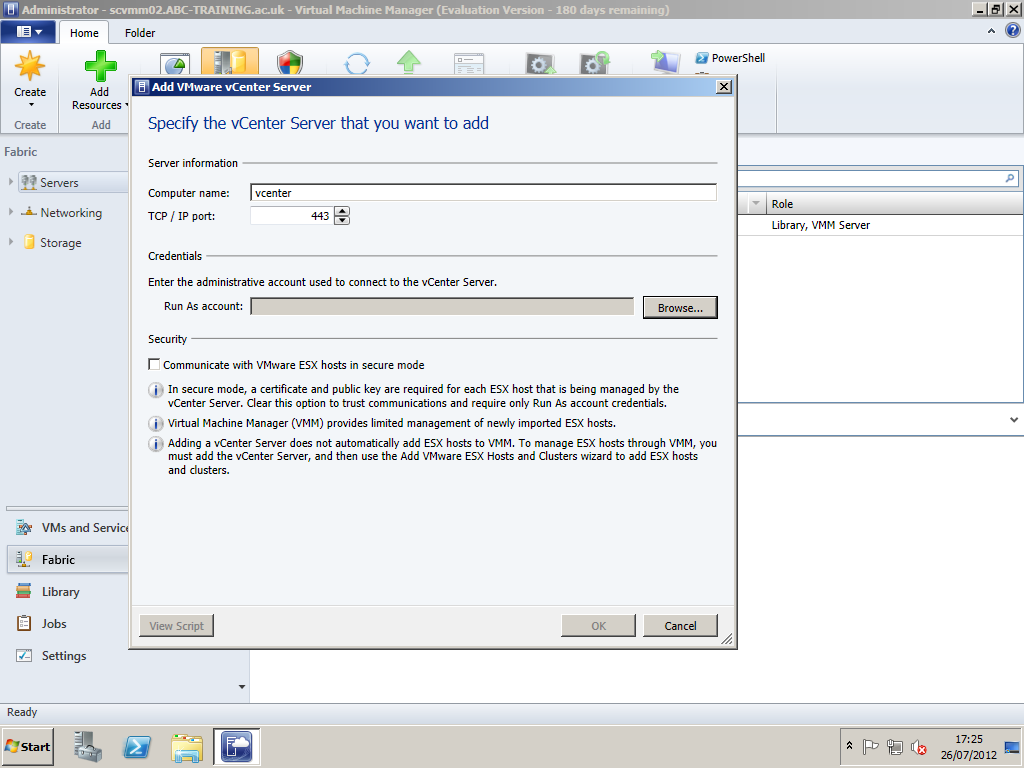The image size is (1024, 768).
Task: Select the Storage node icon
Action: pos(29,242)
